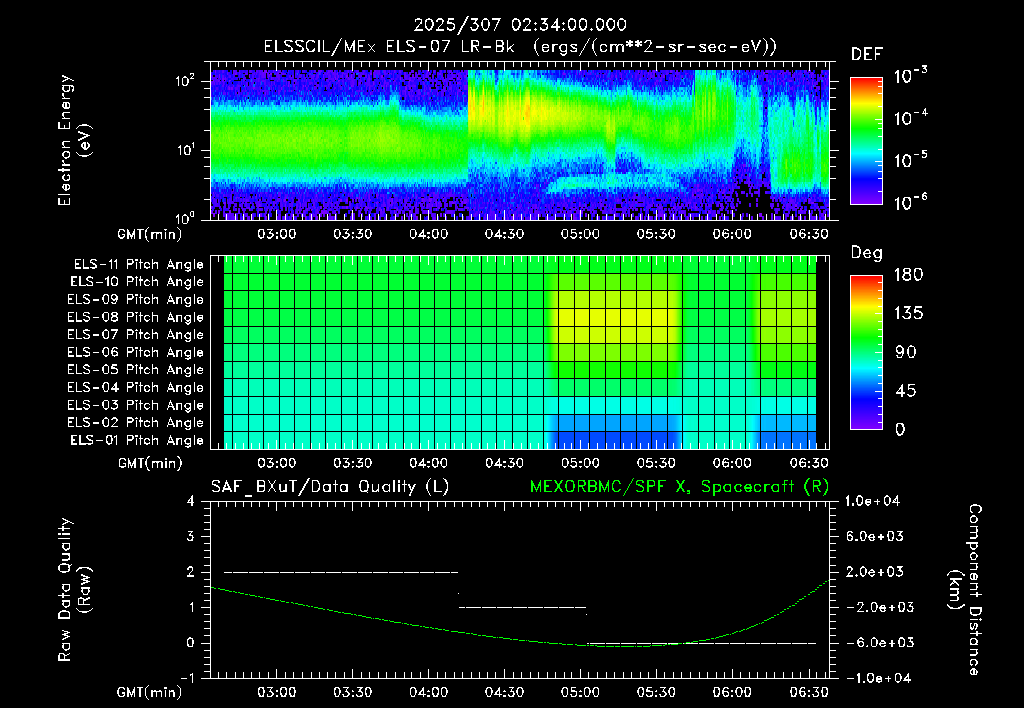Select the ELS-04 Pitch Angle row label

136,387
